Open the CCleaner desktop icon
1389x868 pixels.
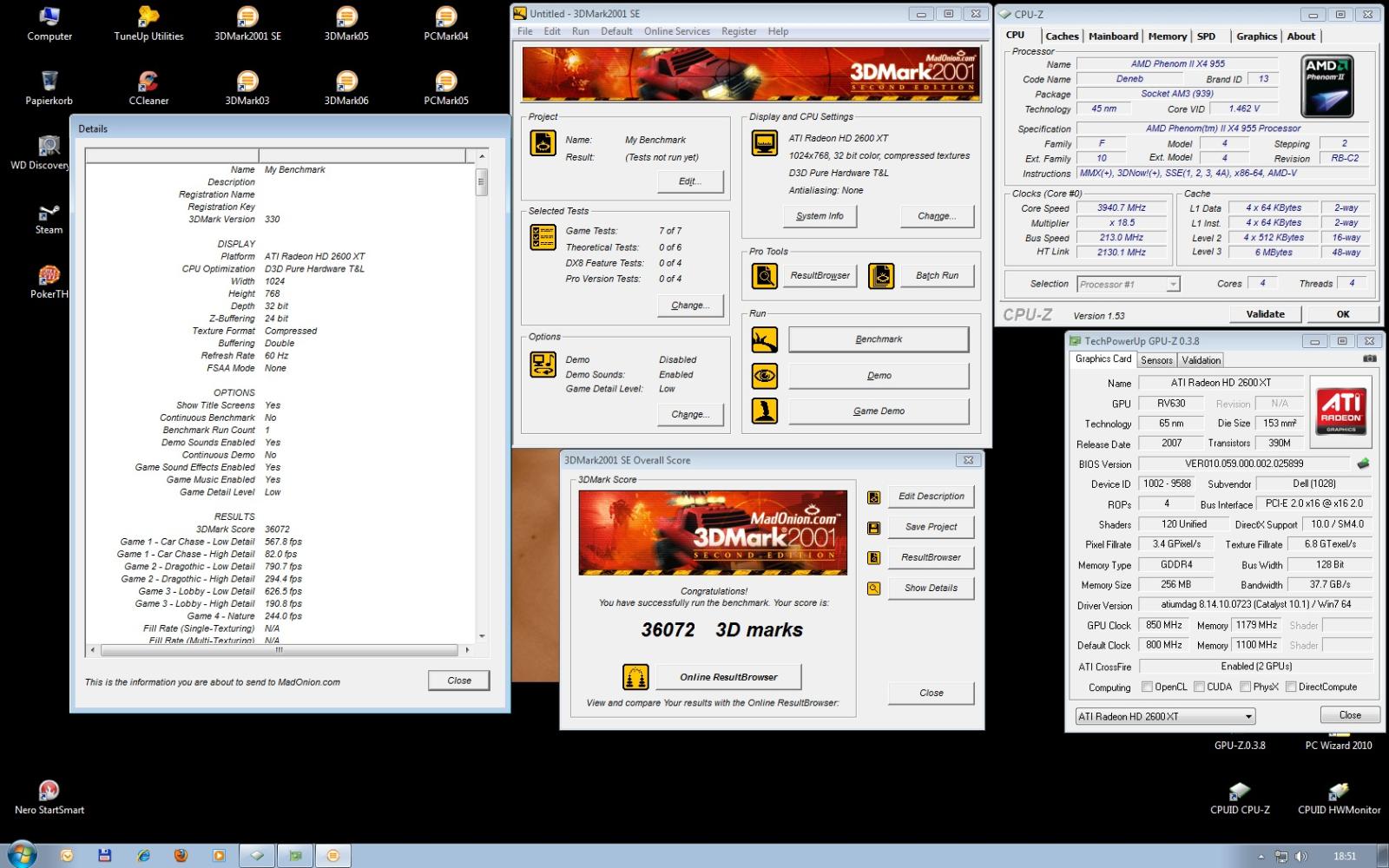[148, 88]
